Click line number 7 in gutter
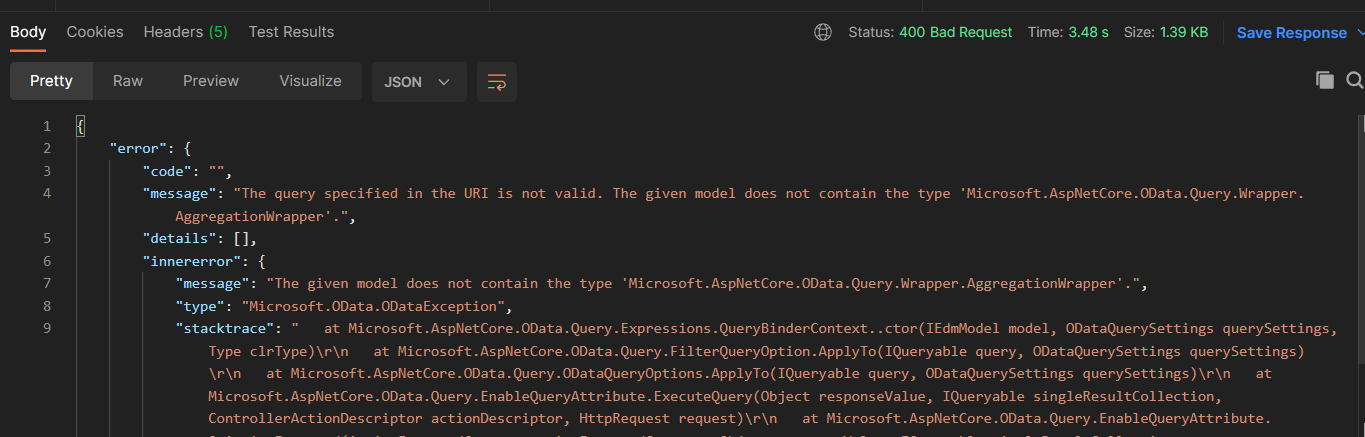1365x437 pixels. click(46, 283)
